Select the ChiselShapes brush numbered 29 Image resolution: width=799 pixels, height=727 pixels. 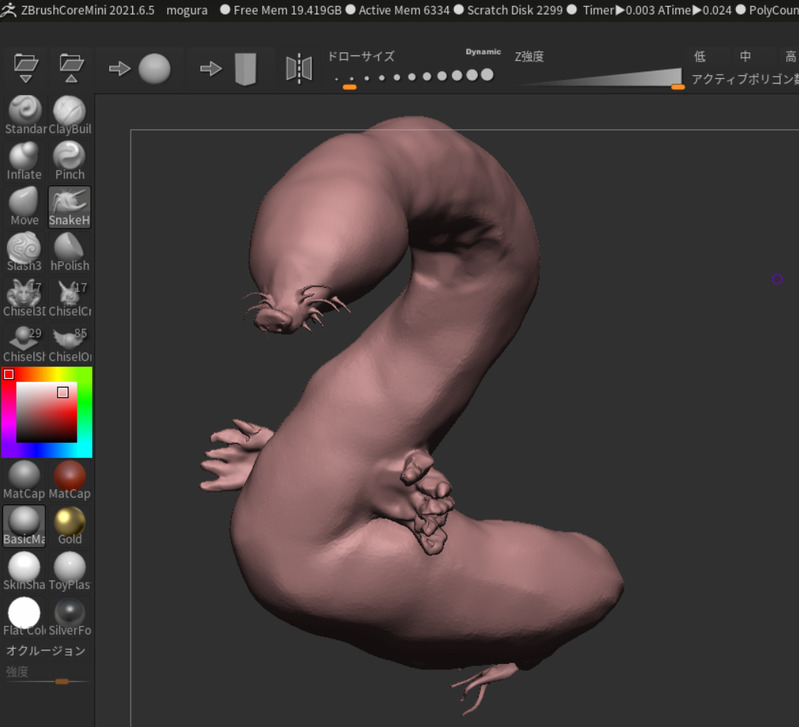click(x=24, y=343)
